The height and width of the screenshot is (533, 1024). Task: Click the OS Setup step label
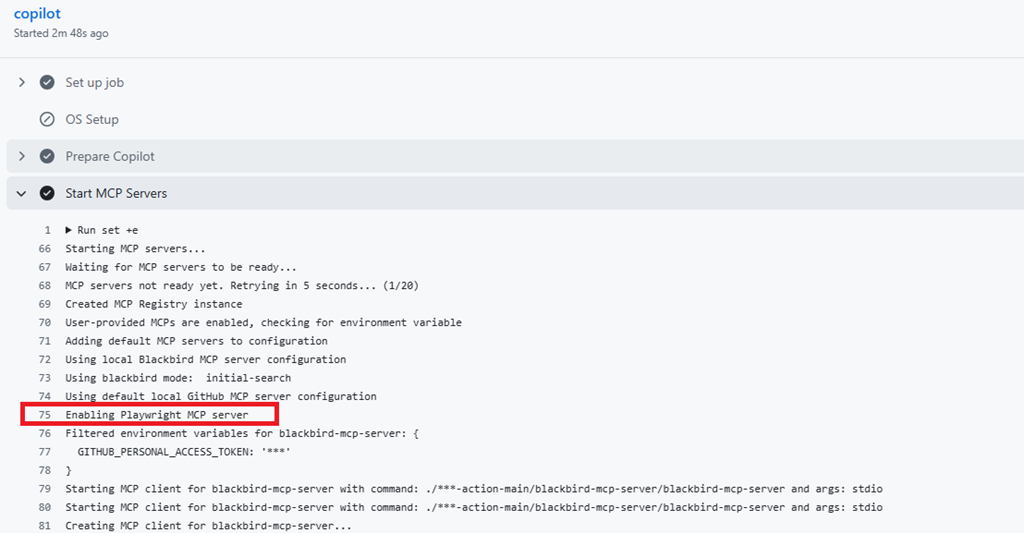(x=92, y=120)
